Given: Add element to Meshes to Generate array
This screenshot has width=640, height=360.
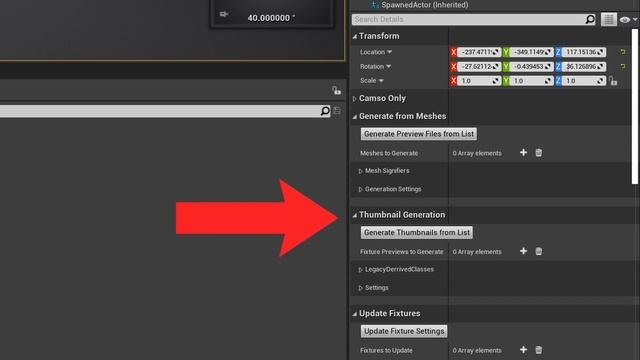Looking at the screenshot, I should [x=523, y=153].
